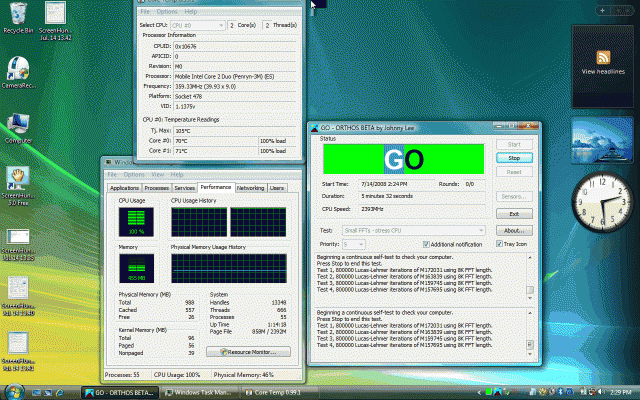This screenshot has width=640, height=400.
Task: Click the Windows Start orb
Action: point(14,392)
